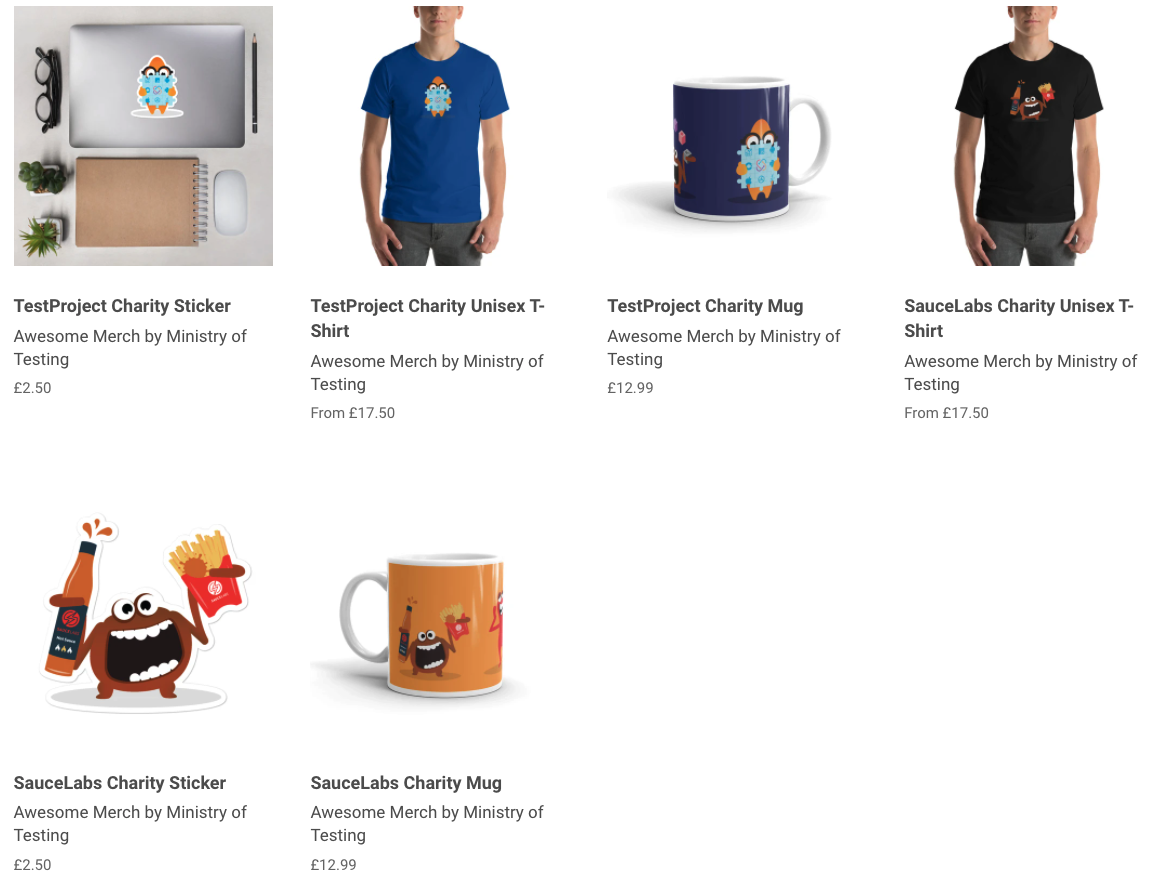
Task: Click the SauceLabs Charity Unisex T-Shirt title
Action: click(x=1019, y=318)
